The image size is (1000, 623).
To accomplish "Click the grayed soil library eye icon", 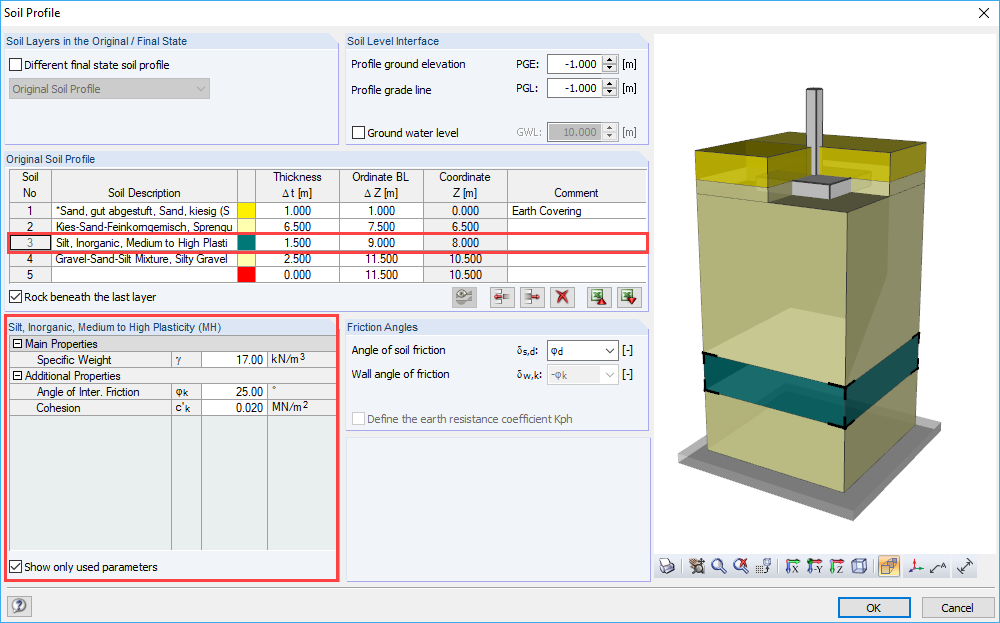I will pyautogui.click(x=464, y=297).
